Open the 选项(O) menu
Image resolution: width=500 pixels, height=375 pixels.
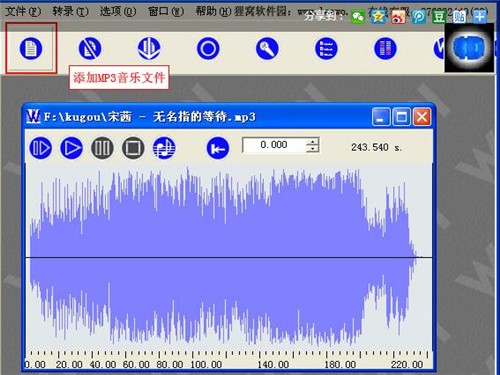118,11
